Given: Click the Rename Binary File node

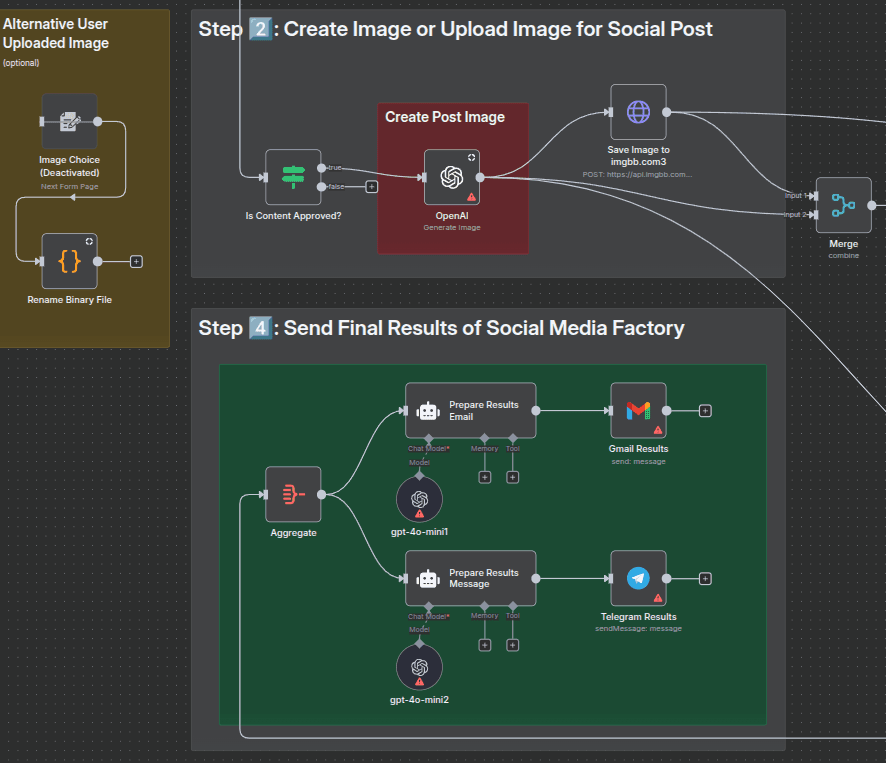Looking at the screenshot, I should (69, 261).
